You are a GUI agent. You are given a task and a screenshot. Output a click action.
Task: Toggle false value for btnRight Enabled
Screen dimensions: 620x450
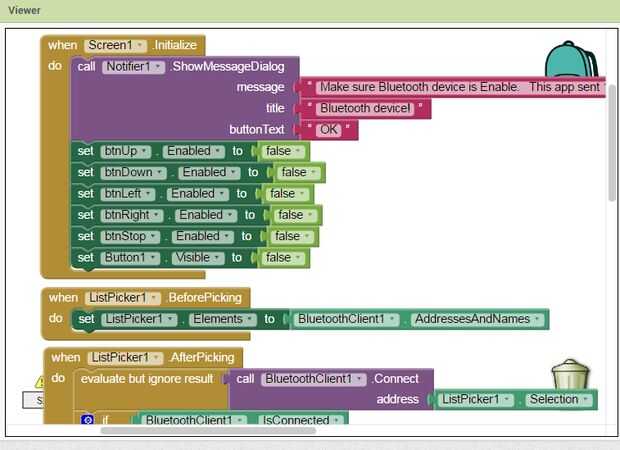pos(296,216)
